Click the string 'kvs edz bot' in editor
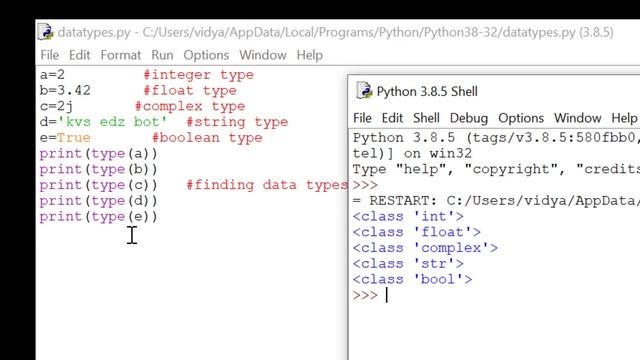Image resolution: width=640 pixels, height=360 pixels. (112, 122)
